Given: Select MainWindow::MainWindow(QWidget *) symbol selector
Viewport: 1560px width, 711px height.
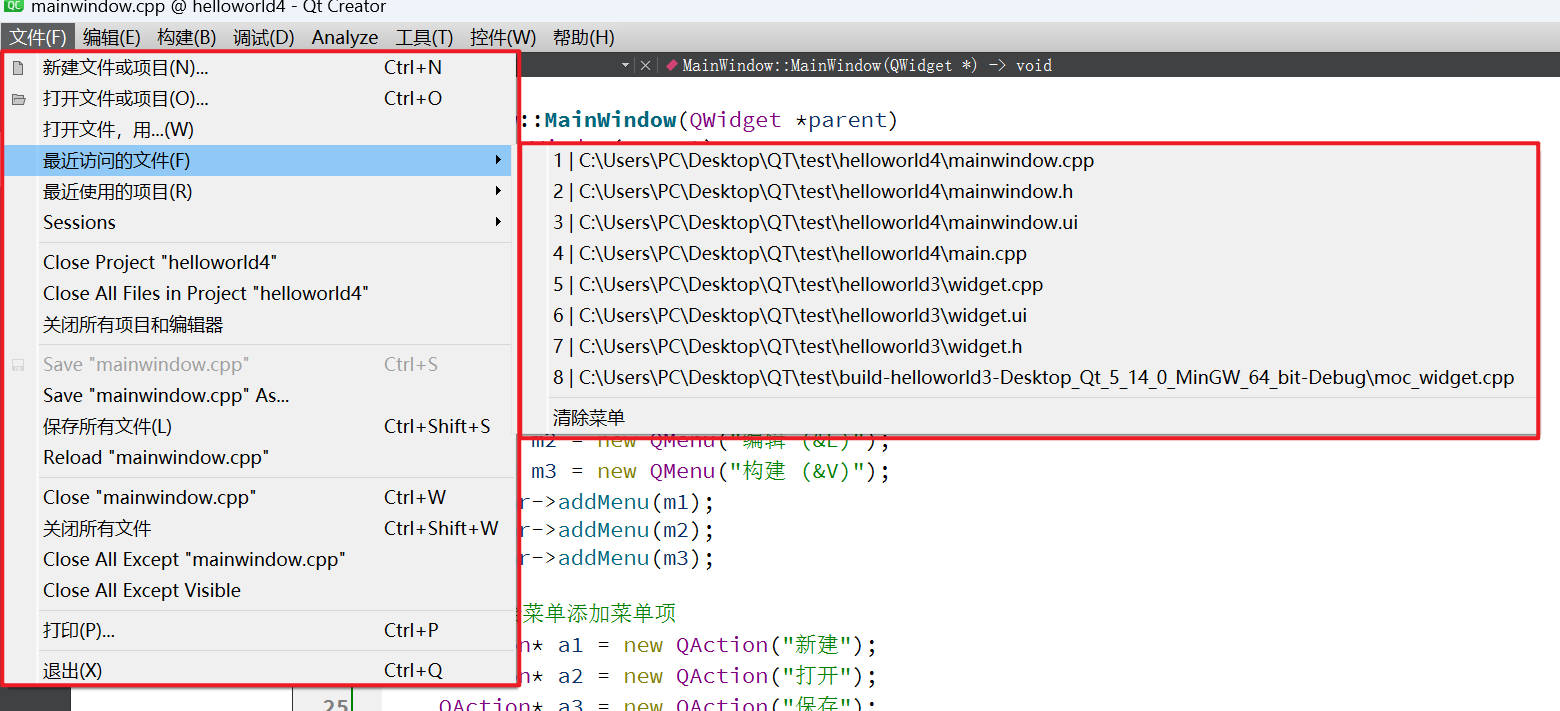Looking at the screenshot, I should 867,65.
